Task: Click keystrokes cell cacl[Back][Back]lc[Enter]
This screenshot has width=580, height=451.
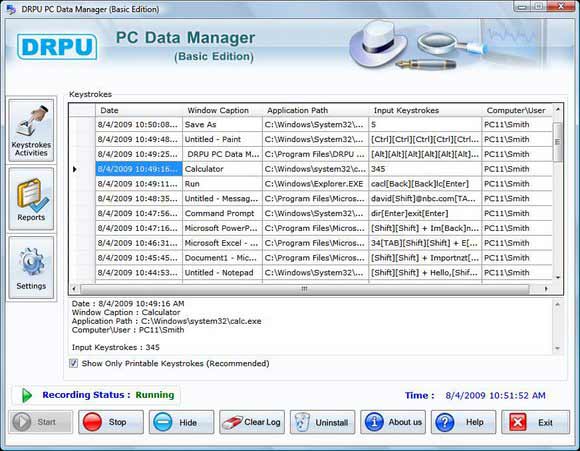Action: [x=425, y=184]
